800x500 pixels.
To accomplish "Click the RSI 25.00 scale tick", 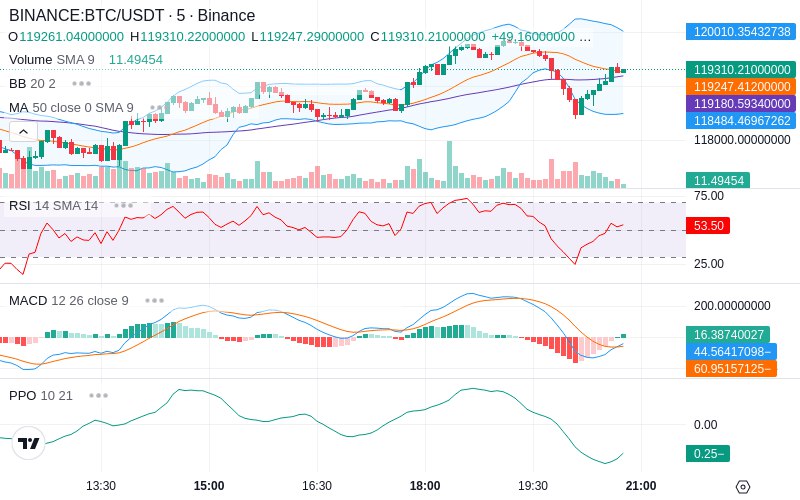I will [709, 264].
